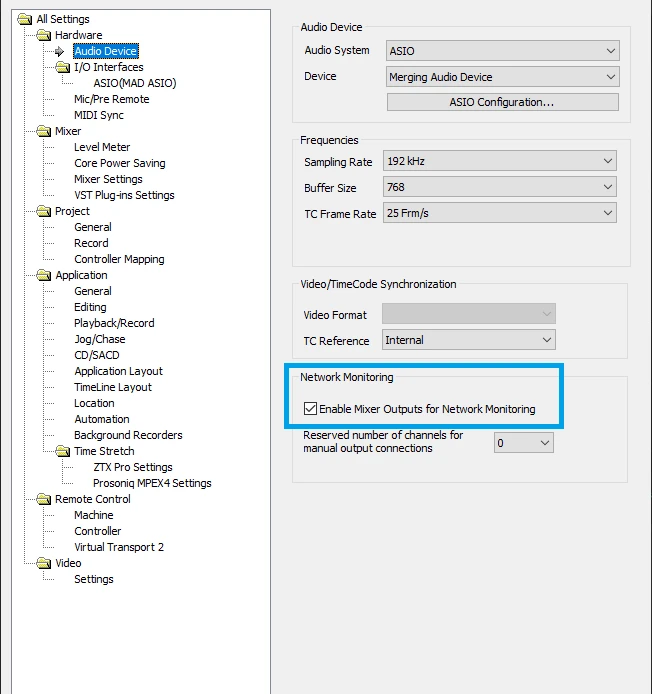Viewport: 652px width, 694px height.
Task: Open Mixer Settings page
Action: click(108, 179)
